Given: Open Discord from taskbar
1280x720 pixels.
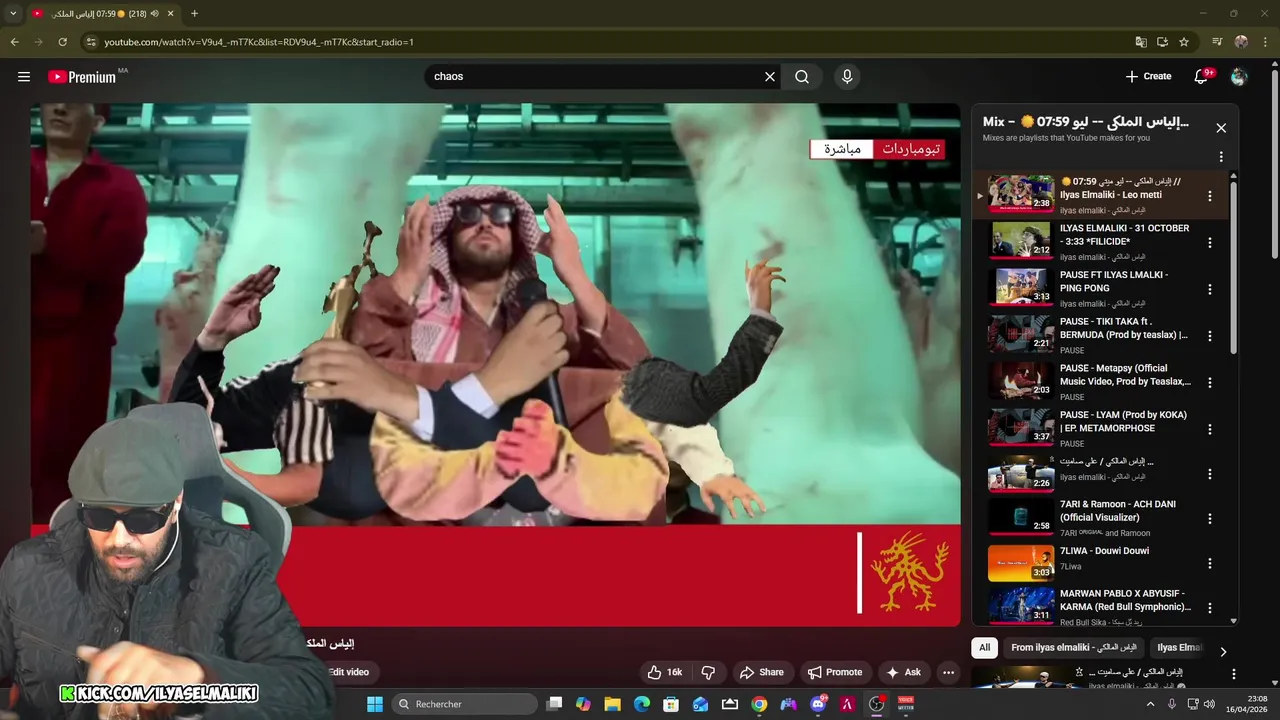Looking at the screenshot, I should point(818,704).
